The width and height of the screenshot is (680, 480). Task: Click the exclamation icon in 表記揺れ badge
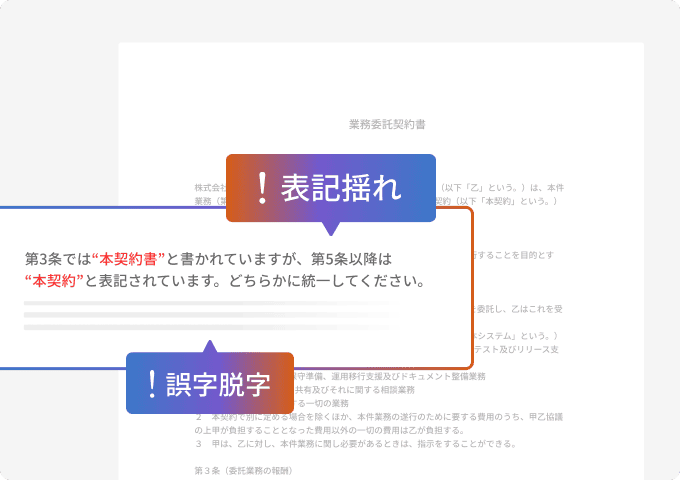pos(262,188)
